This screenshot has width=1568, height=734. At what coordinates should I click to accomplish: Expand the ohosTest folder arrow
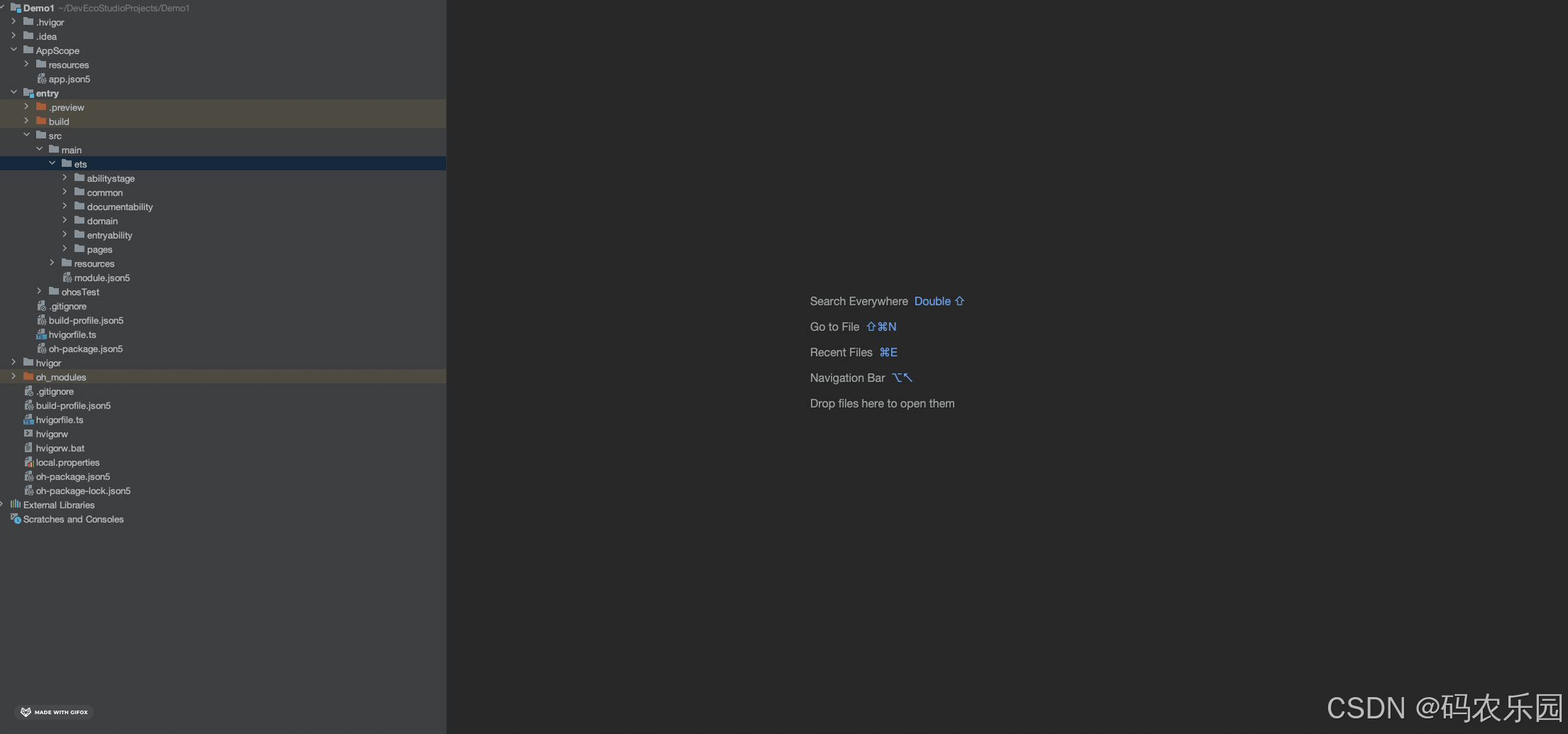click(x=39, y=291)
